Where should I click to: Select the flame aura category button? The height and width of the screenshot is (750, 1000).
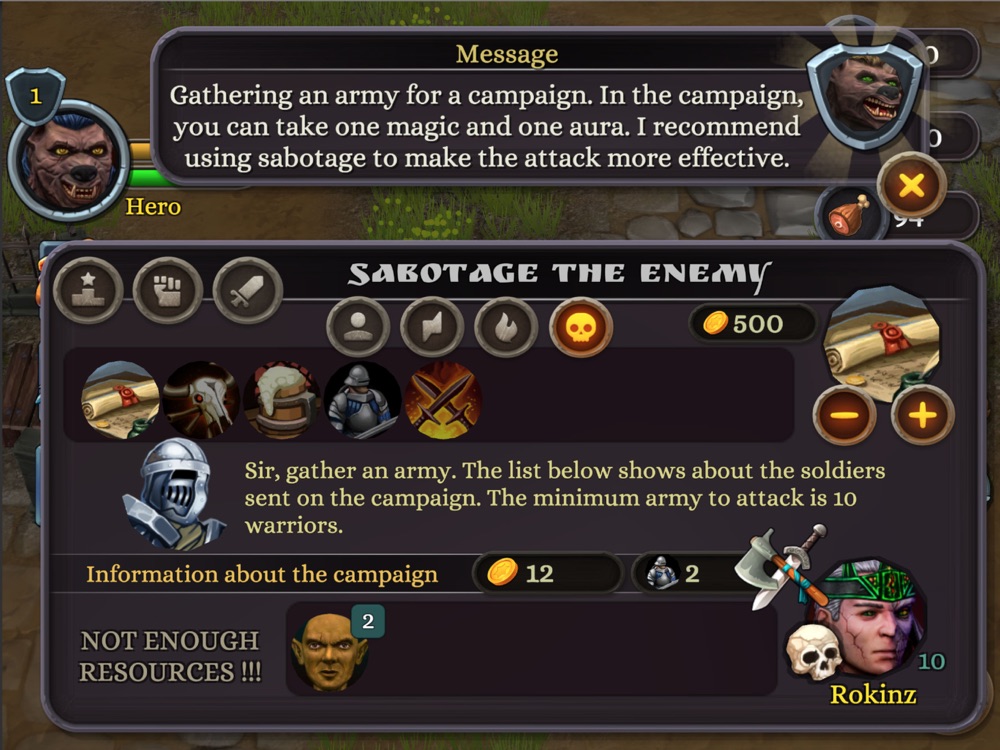(506, 327)
